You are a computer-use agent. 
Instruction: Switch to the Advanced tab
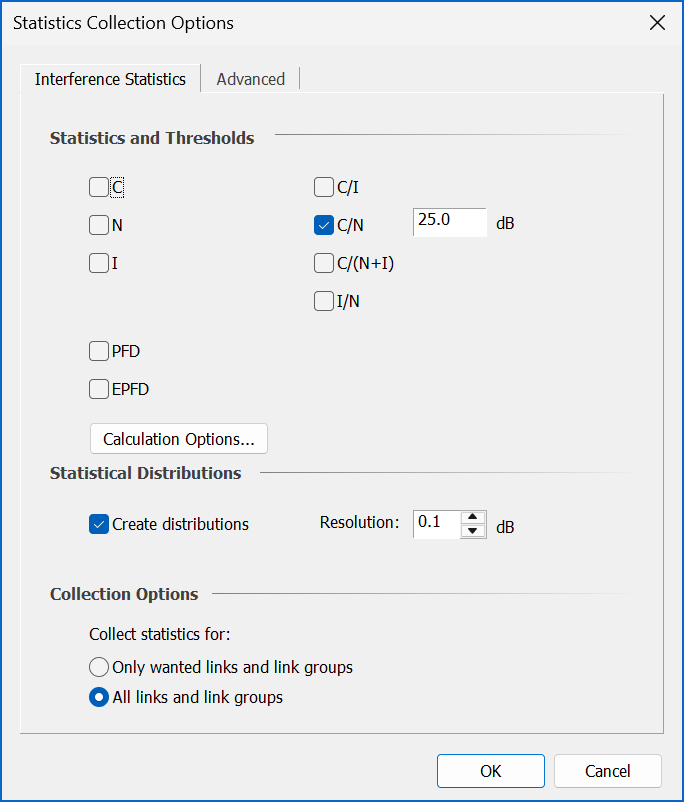pos(250,79)
